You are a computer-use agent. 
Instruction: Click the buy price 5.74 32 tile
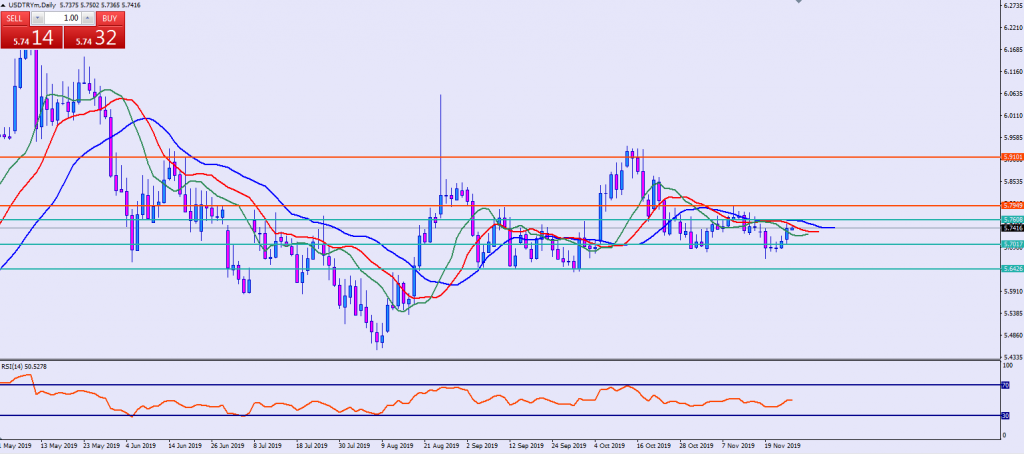tap(94, 37)
